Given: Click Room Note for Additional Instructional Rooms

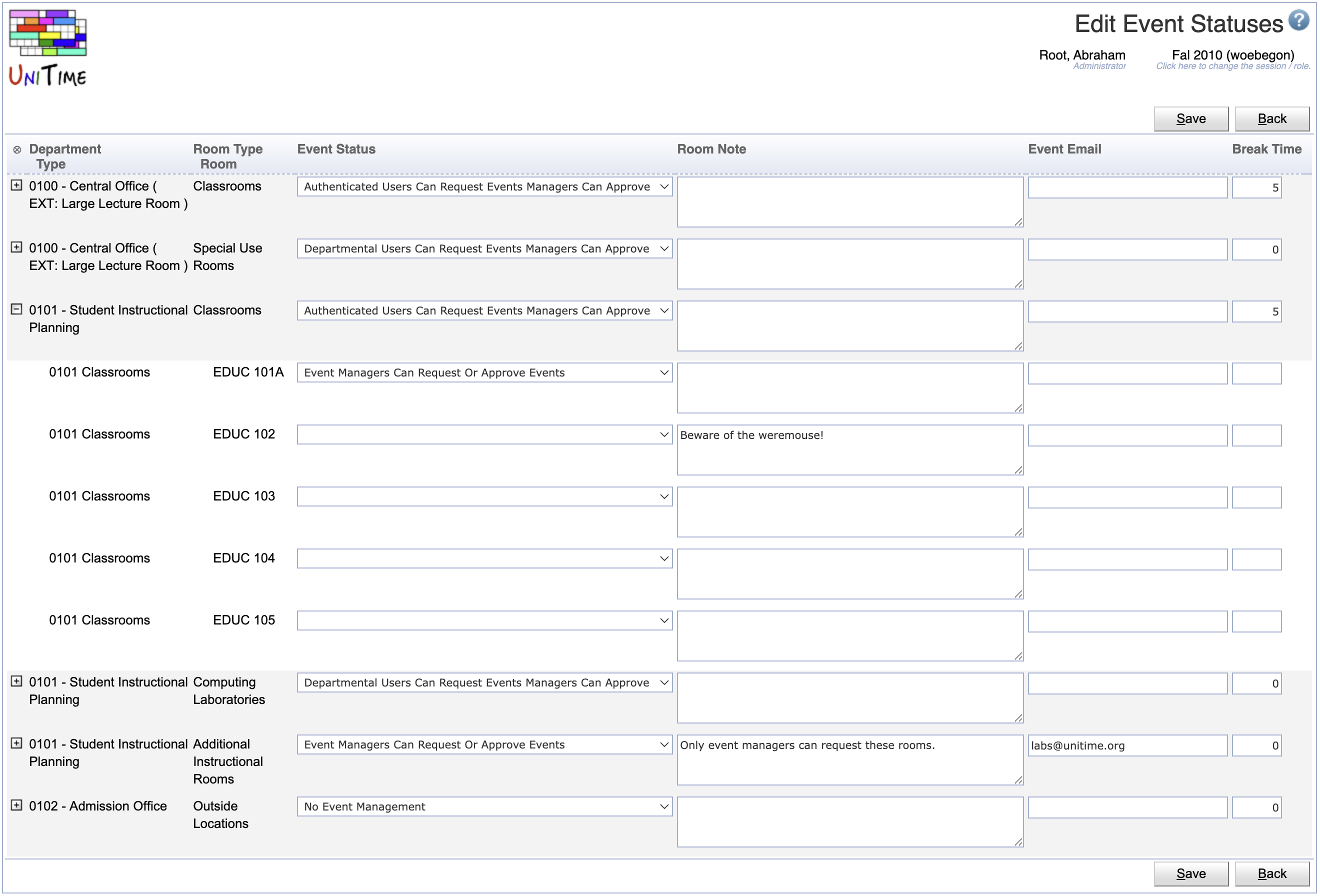Looking at the screenshot, I should coord(849,759).
